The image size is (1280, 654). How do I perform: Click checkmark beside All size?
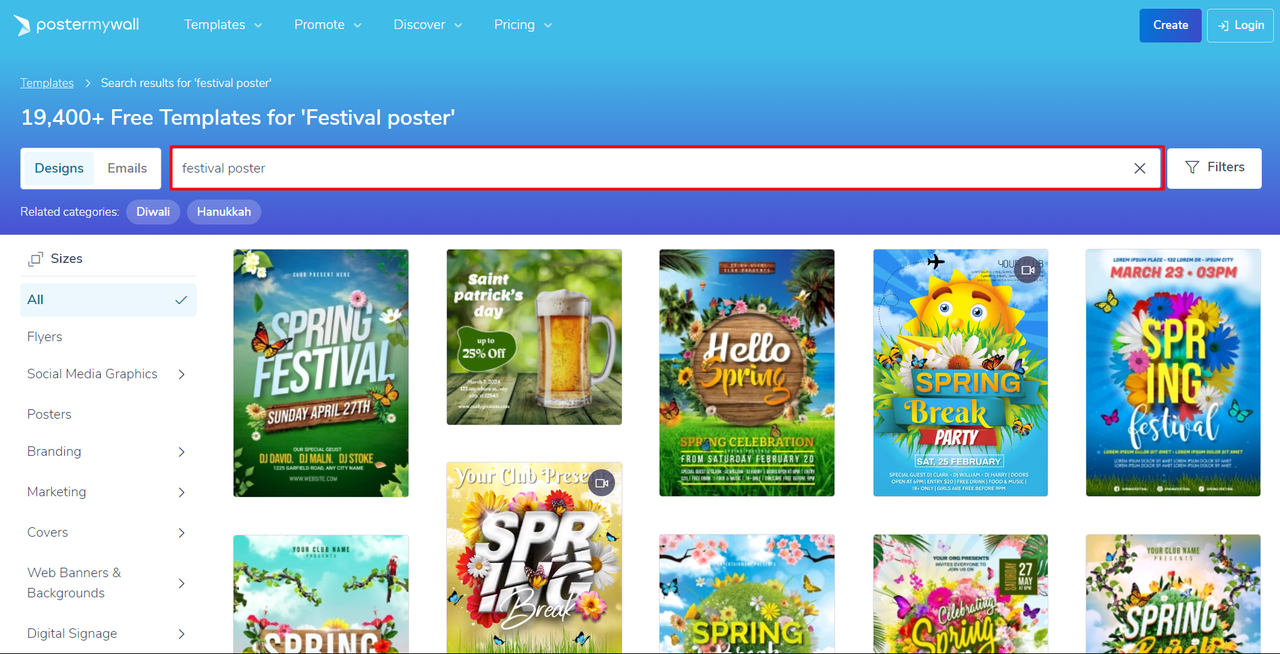pos(181,300)
